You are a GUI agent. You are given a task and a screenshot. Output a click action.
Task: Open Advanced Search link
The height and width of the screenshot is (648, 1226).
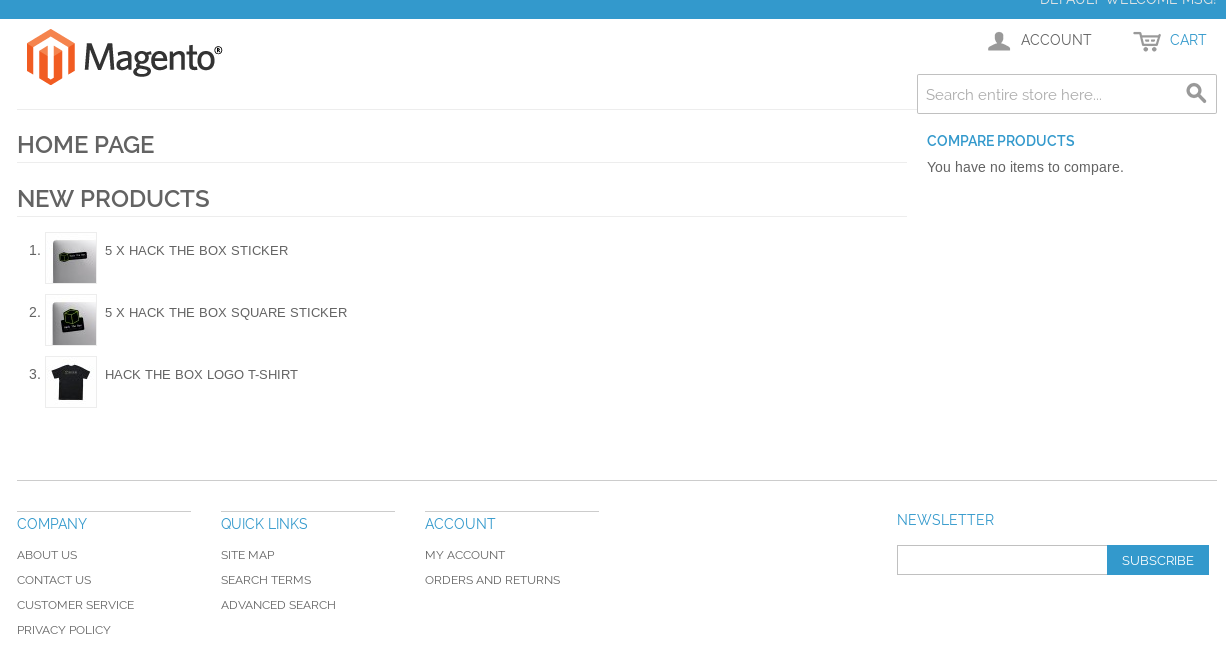[278, 605]
